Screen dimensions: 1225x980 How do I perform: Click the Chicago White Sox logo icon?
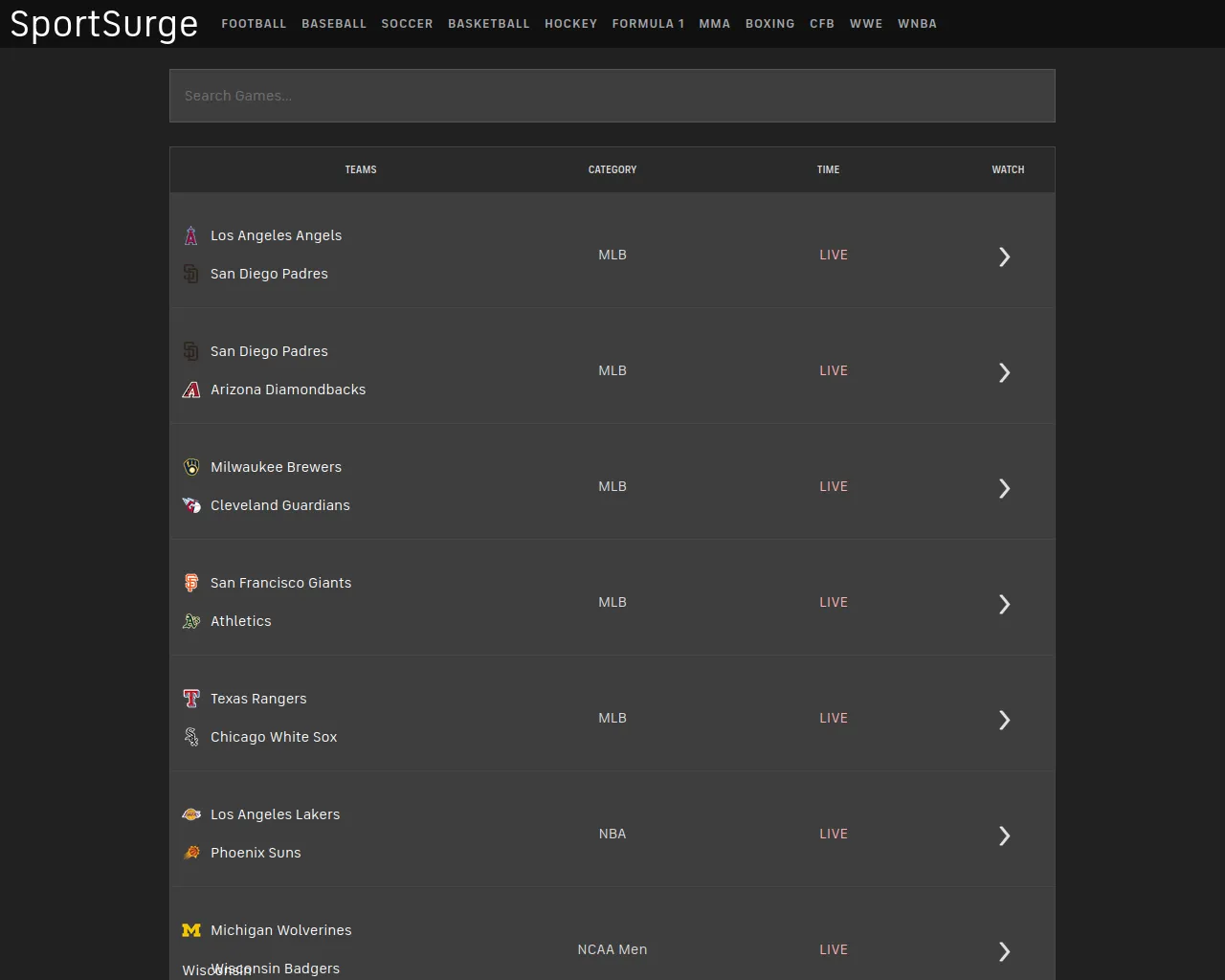pyautogui.click(x=190, y=736)
